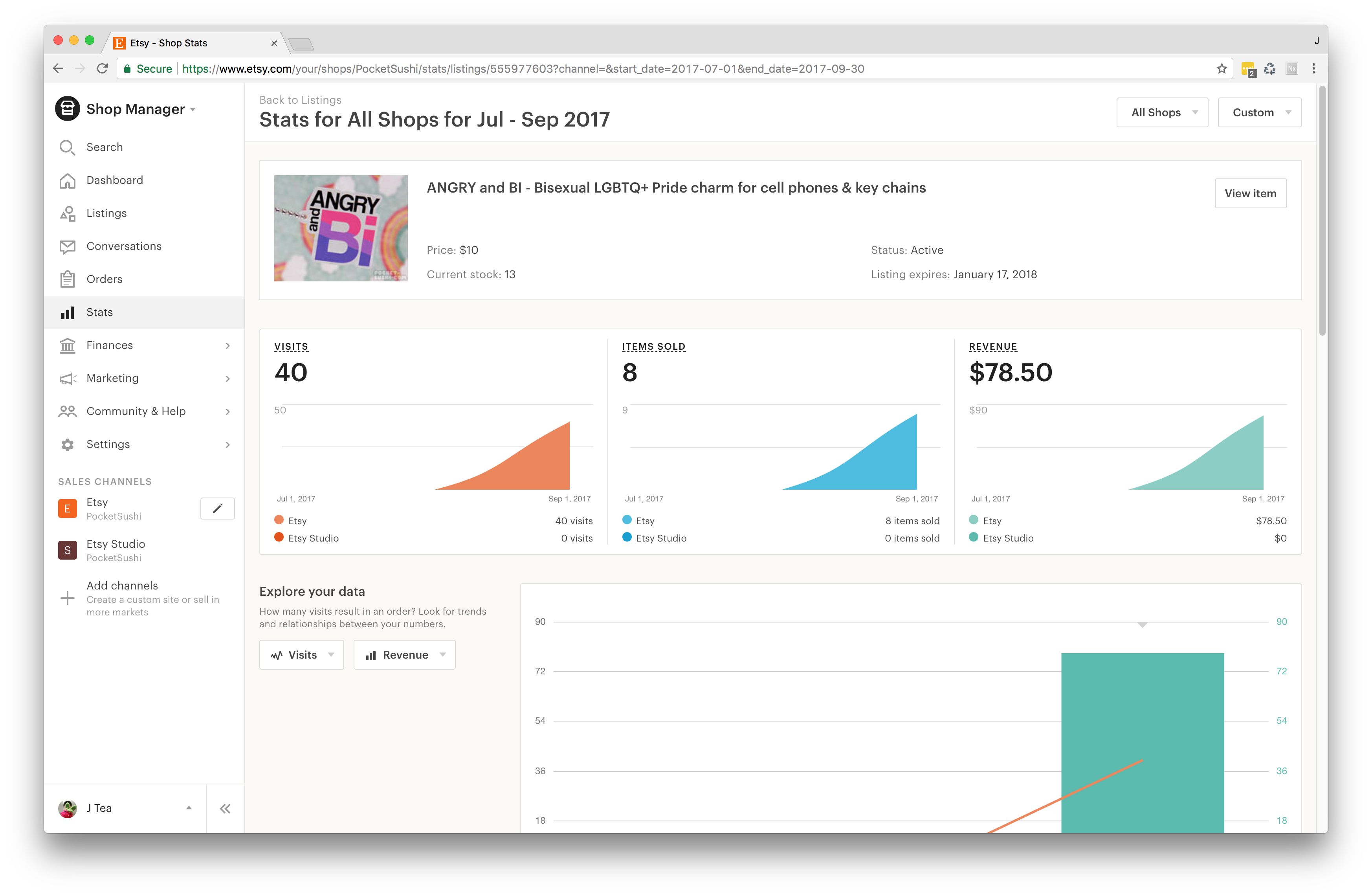
Task: Open a new browser tab
Action: pyautogui.click(x=301, y=44)
